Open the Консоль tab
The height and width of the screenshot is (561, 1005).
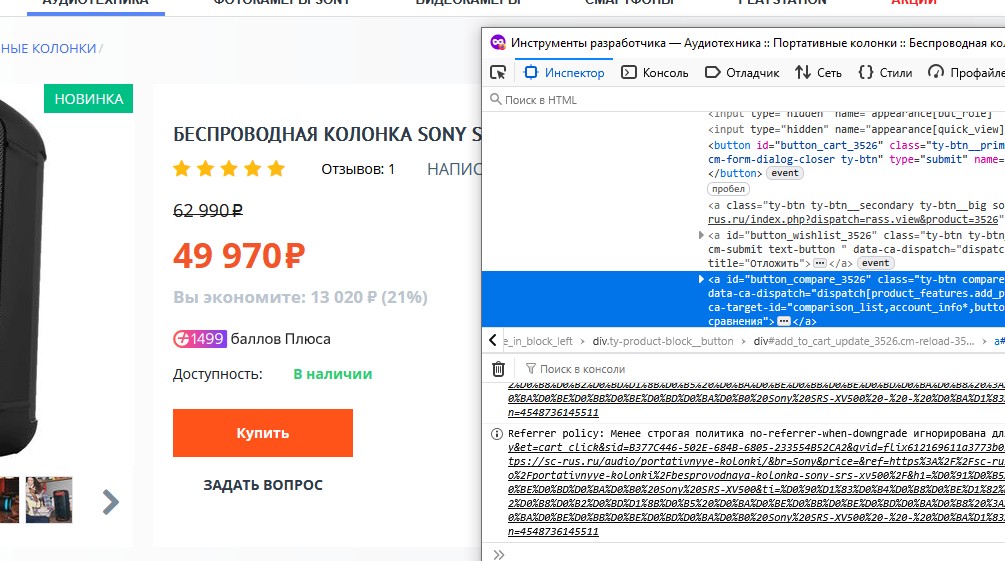tap(655, 72)
